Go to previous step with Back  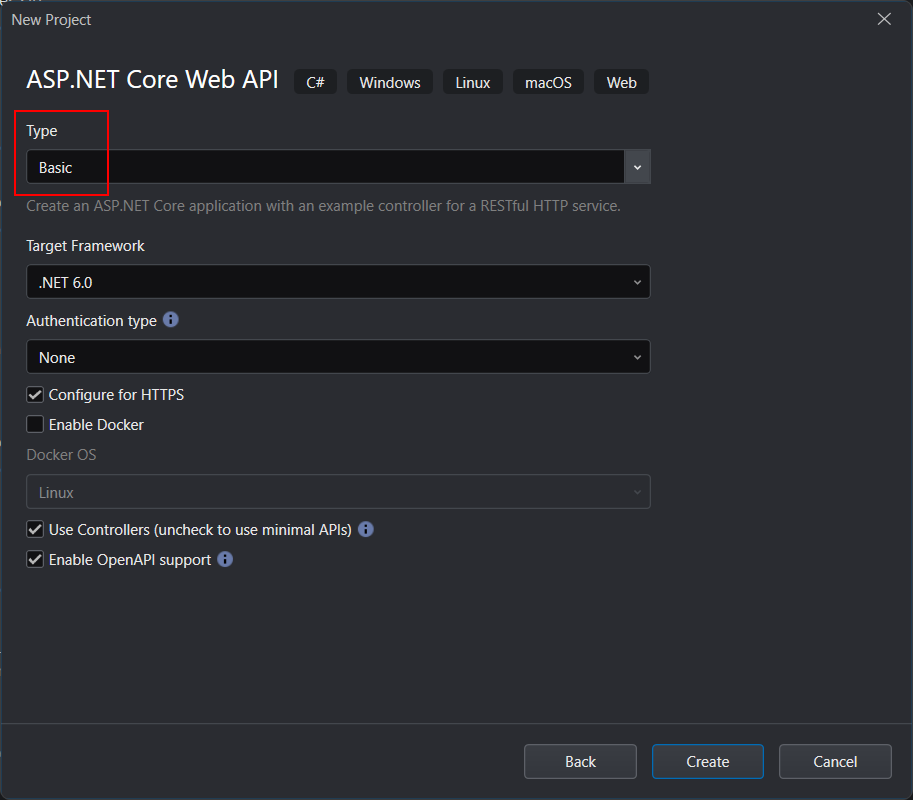(x=580, y=762)
